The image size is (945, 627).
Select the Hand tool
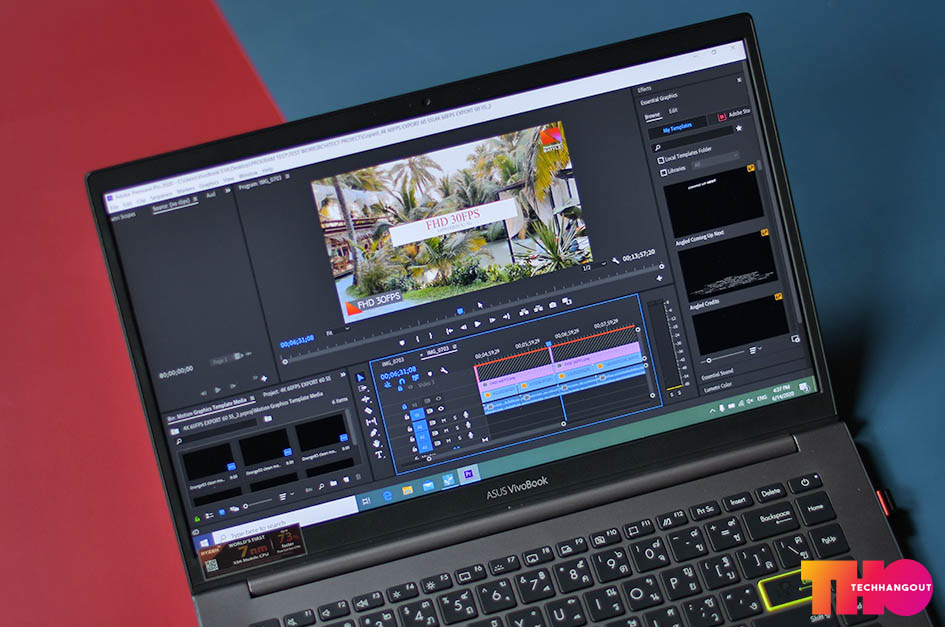(x=377, y=443)
